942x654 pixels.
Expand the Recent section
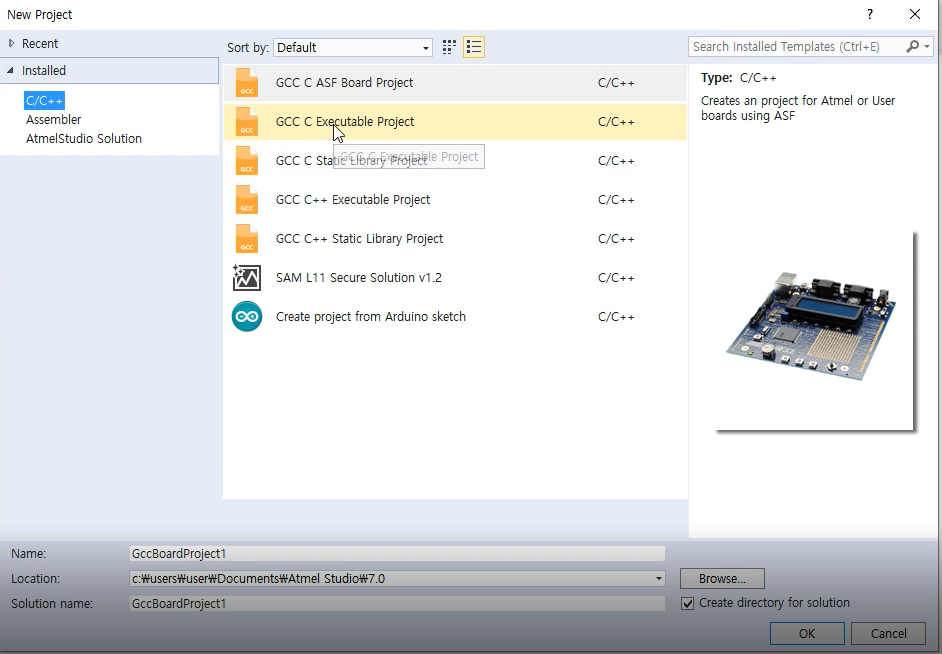tap(11, 43)
